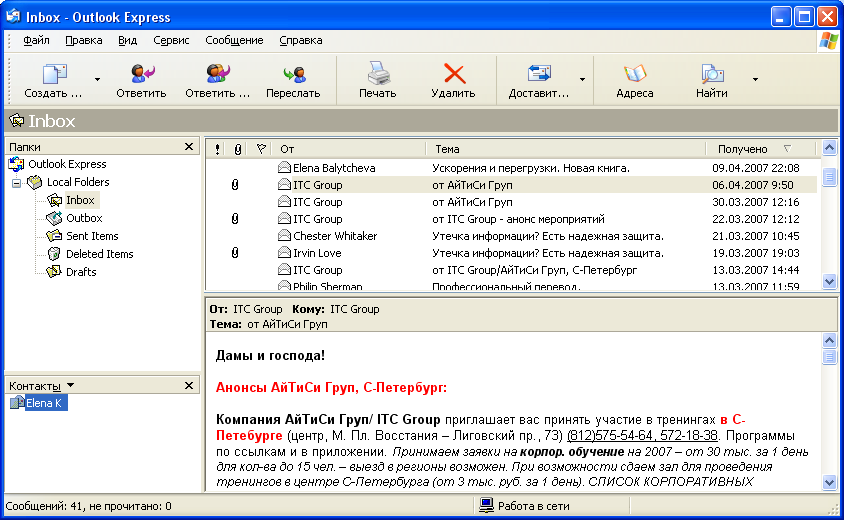Sort by priority exclamation column header

[x=217, y=149]
